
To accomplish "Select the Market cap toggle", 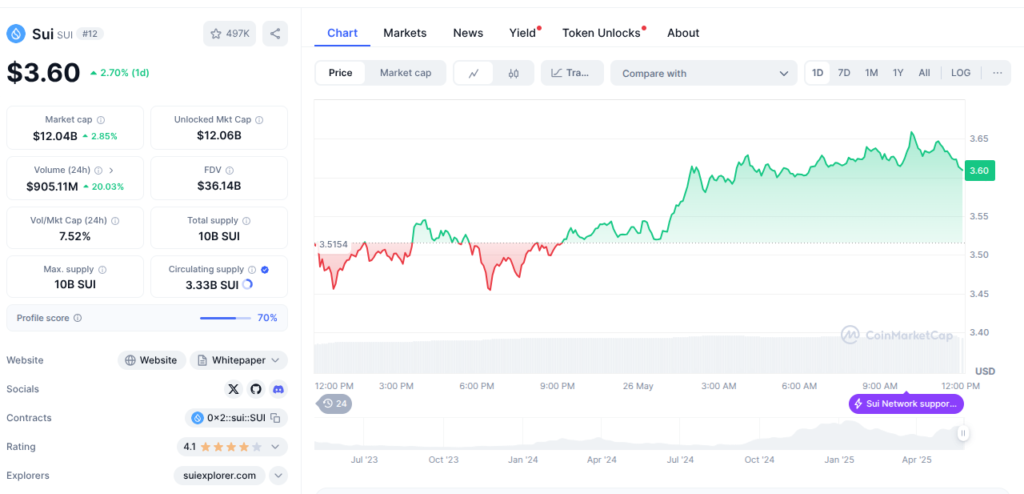I will pos(406,73).
